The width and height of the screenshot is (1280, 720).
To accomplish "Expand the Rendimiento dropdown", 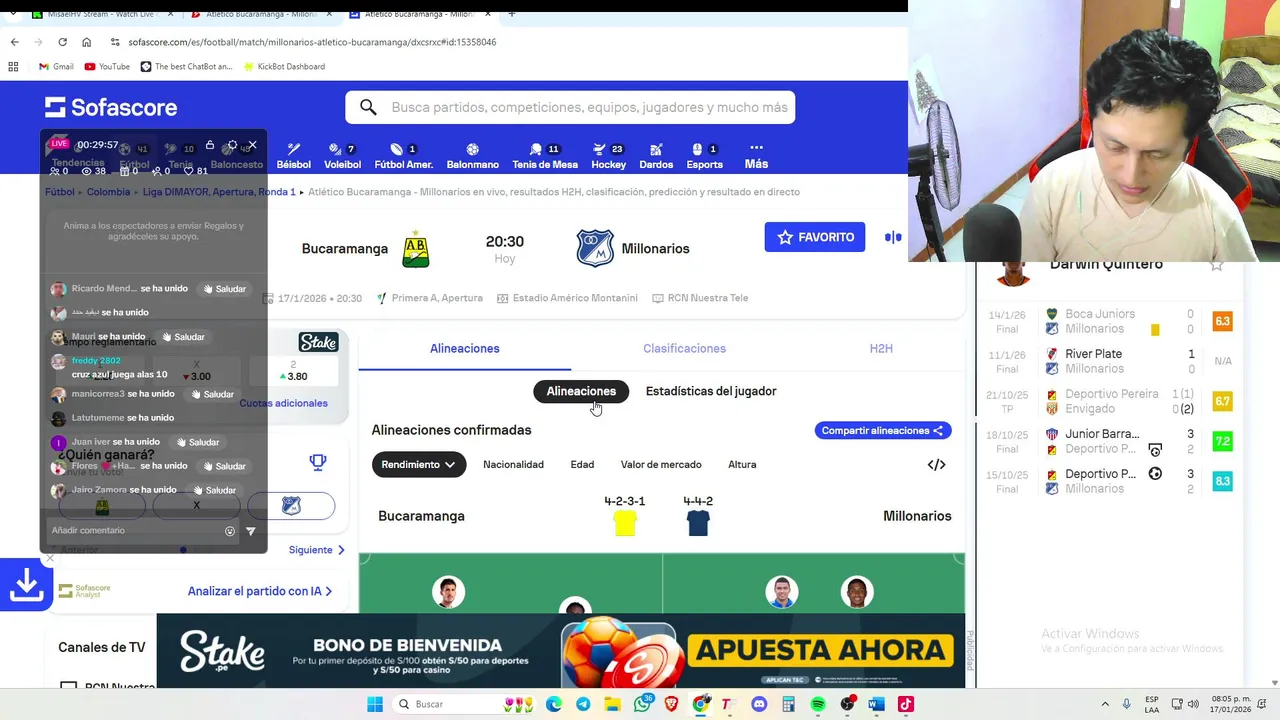I will [418, 464].
